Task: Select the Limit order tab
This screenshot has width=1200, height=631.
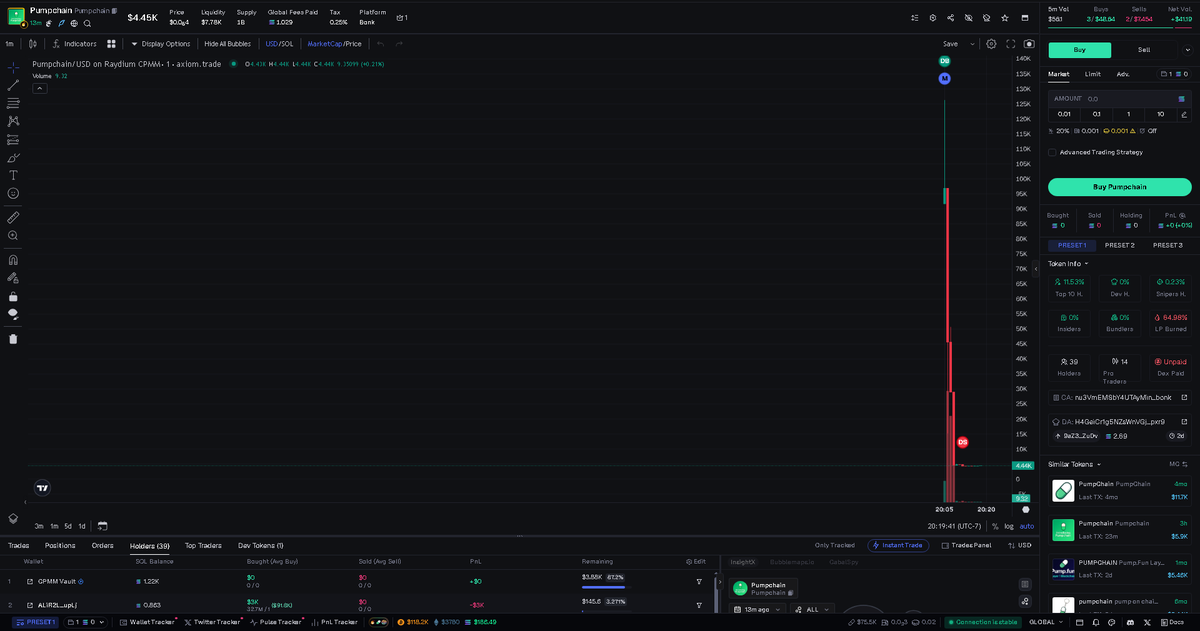Action: coord(1092,74)
